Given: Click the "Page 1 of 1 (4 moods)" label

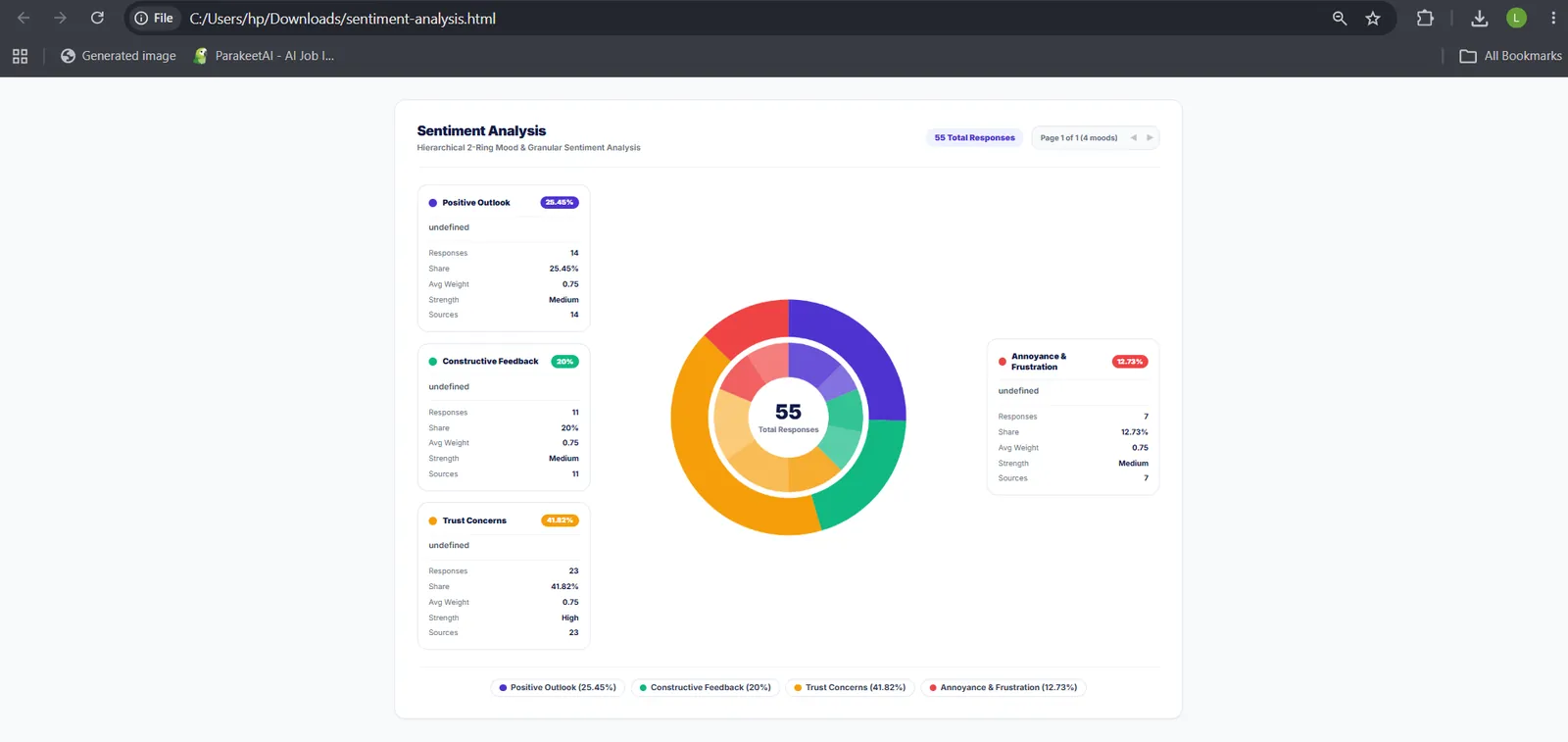Looking at the screenshot, I should [x=1079, y=137].
